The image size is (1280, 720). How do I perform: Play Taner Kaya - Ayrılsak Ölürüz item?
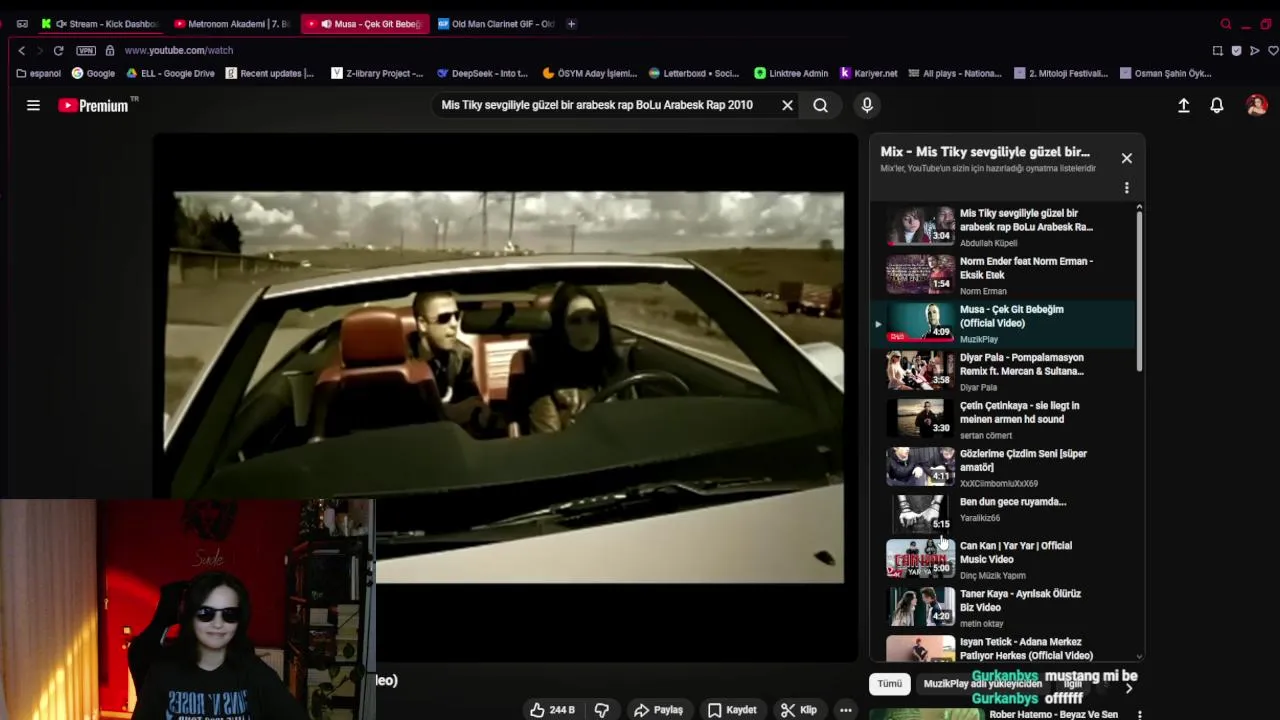1004,608
